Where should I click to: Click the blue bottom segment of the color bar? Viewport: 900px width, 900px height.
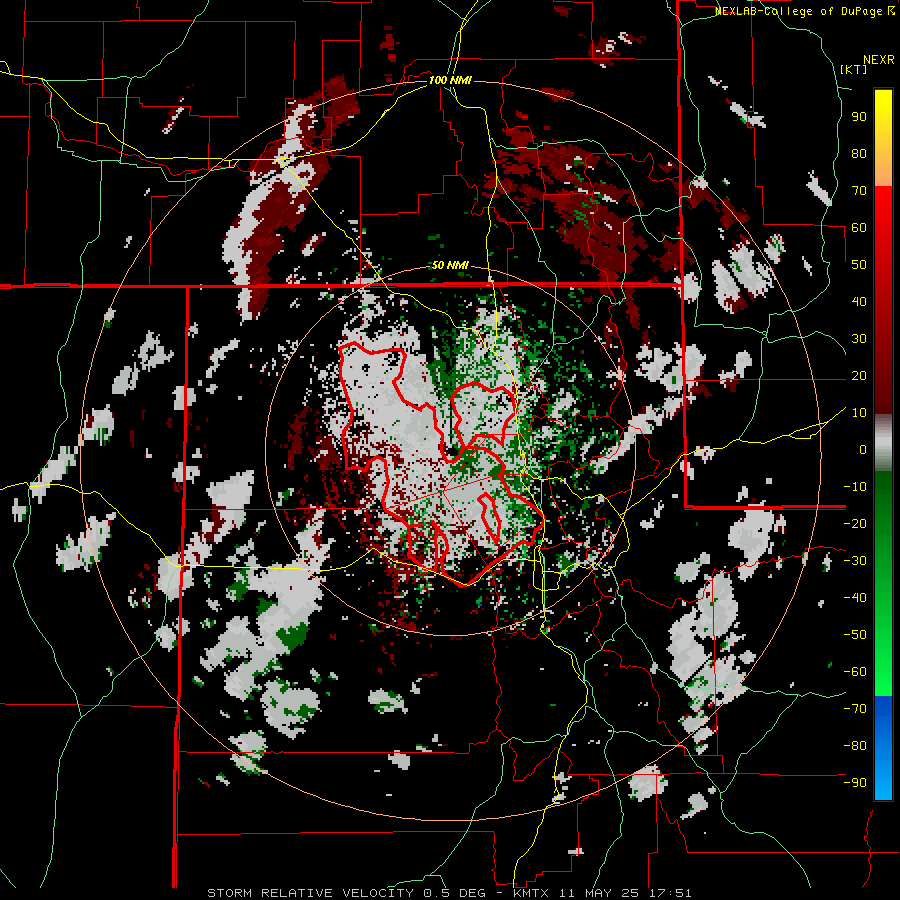pyautogui.click(x=883, y=748)
